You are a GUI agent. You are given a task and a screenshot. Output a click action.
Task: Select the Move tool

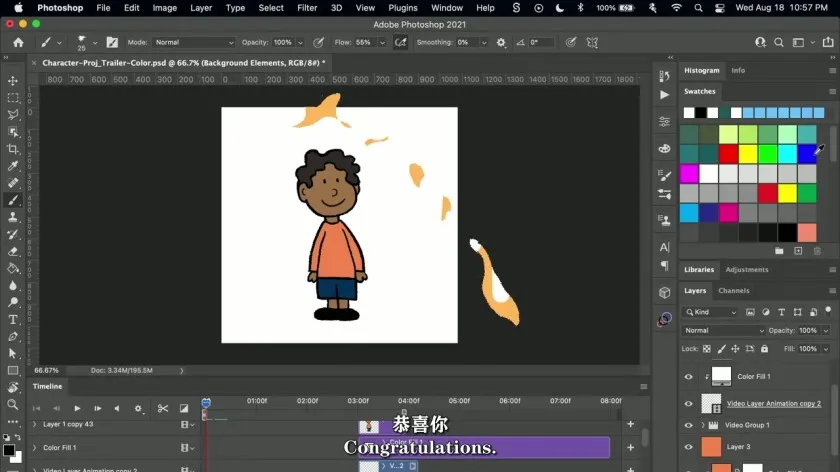(x=13, y=81)
